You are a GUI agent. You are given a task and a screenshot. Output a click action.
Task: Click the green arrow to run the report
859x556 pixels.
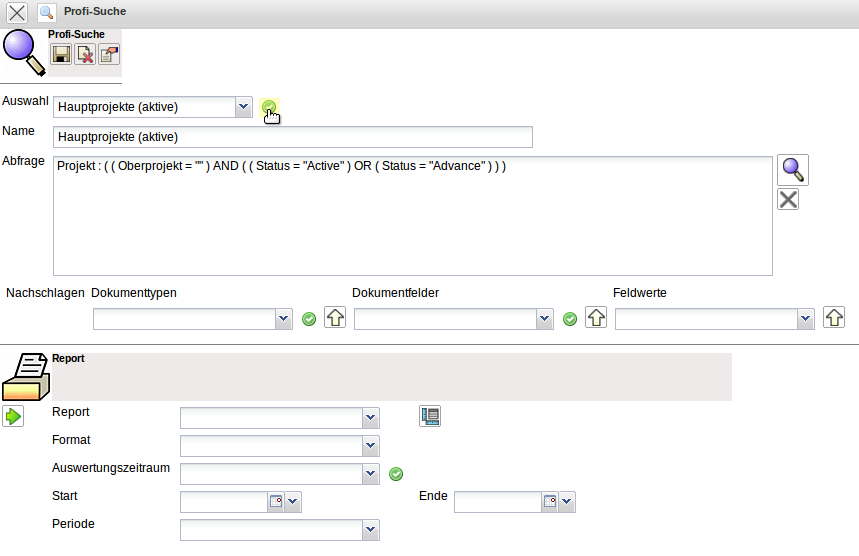coord(13,416)
